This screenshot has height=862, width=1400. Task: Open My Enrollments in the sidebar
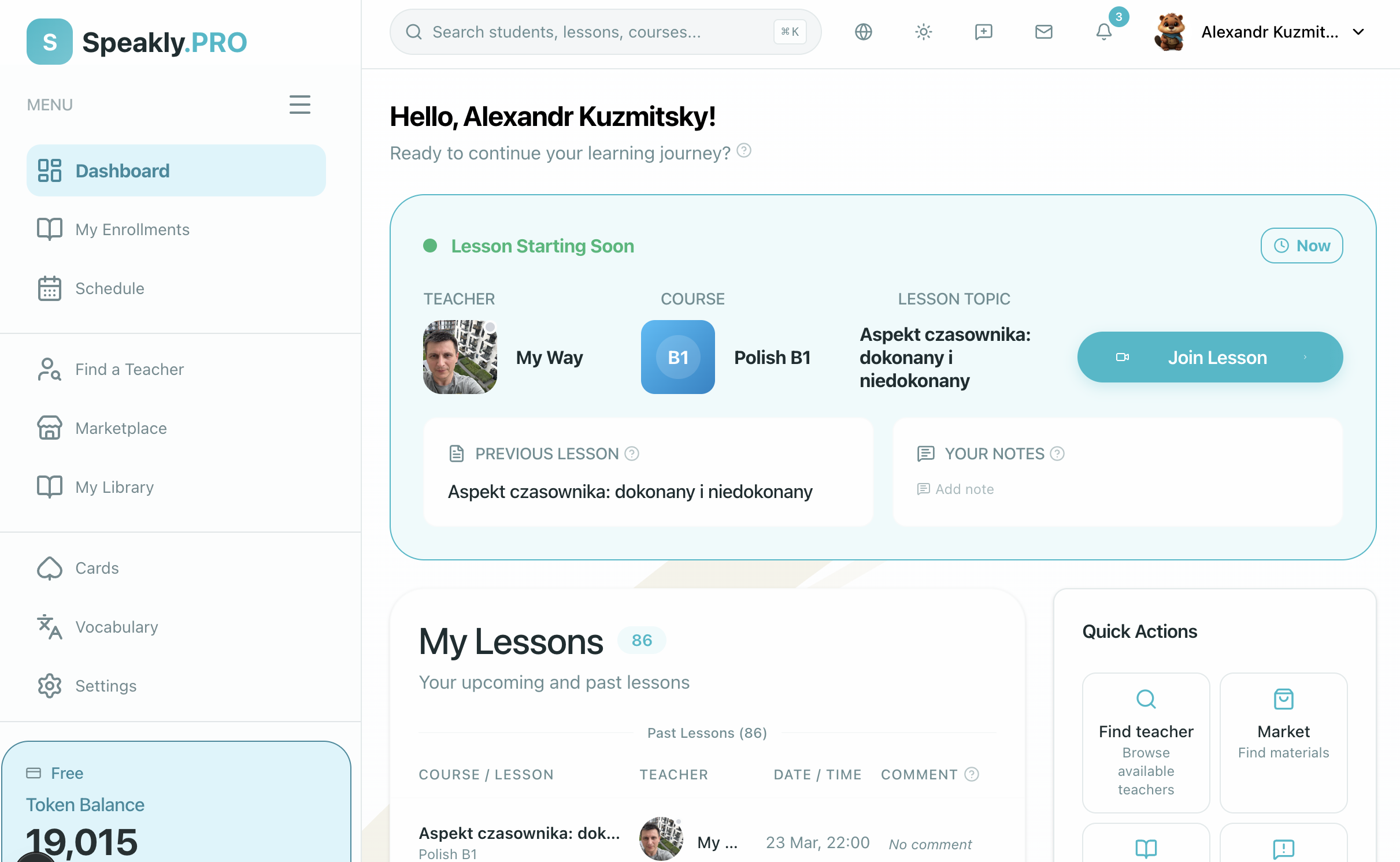[x=132, y=229]
